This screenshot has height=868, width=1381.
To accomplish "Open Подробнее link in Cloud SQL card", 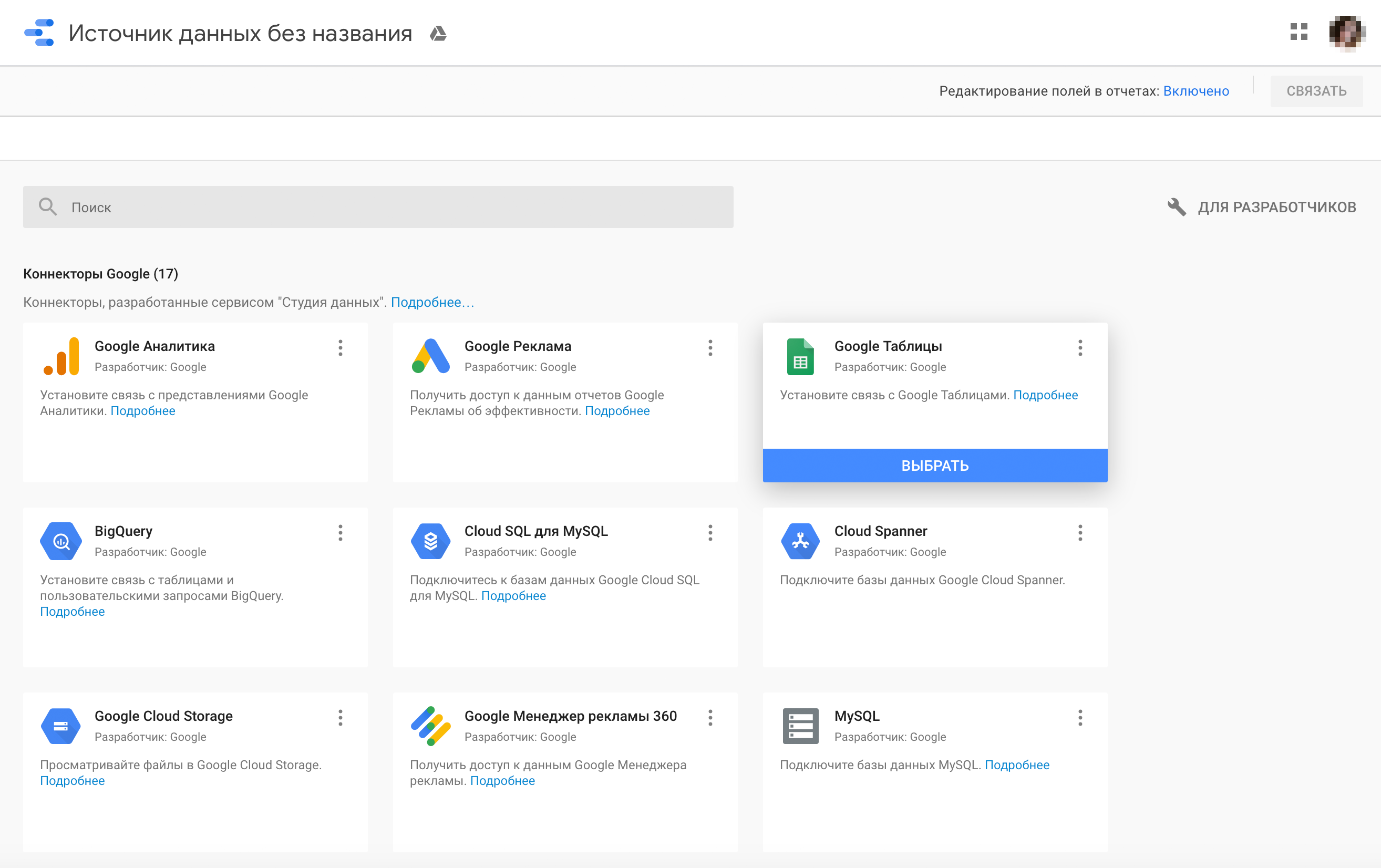I will point(513,596).
